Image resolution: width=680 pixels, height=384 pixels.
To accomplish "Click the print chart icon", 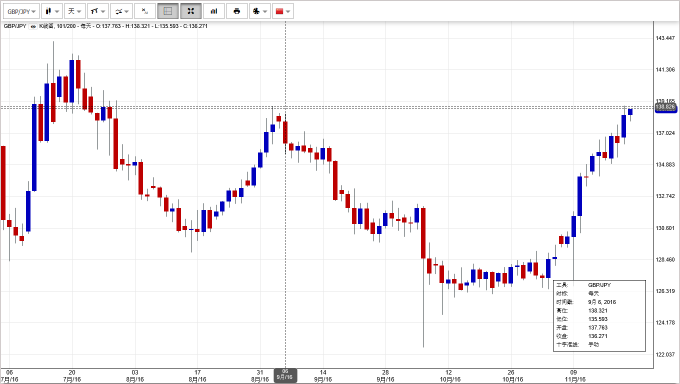I will (x=237, y=11).
